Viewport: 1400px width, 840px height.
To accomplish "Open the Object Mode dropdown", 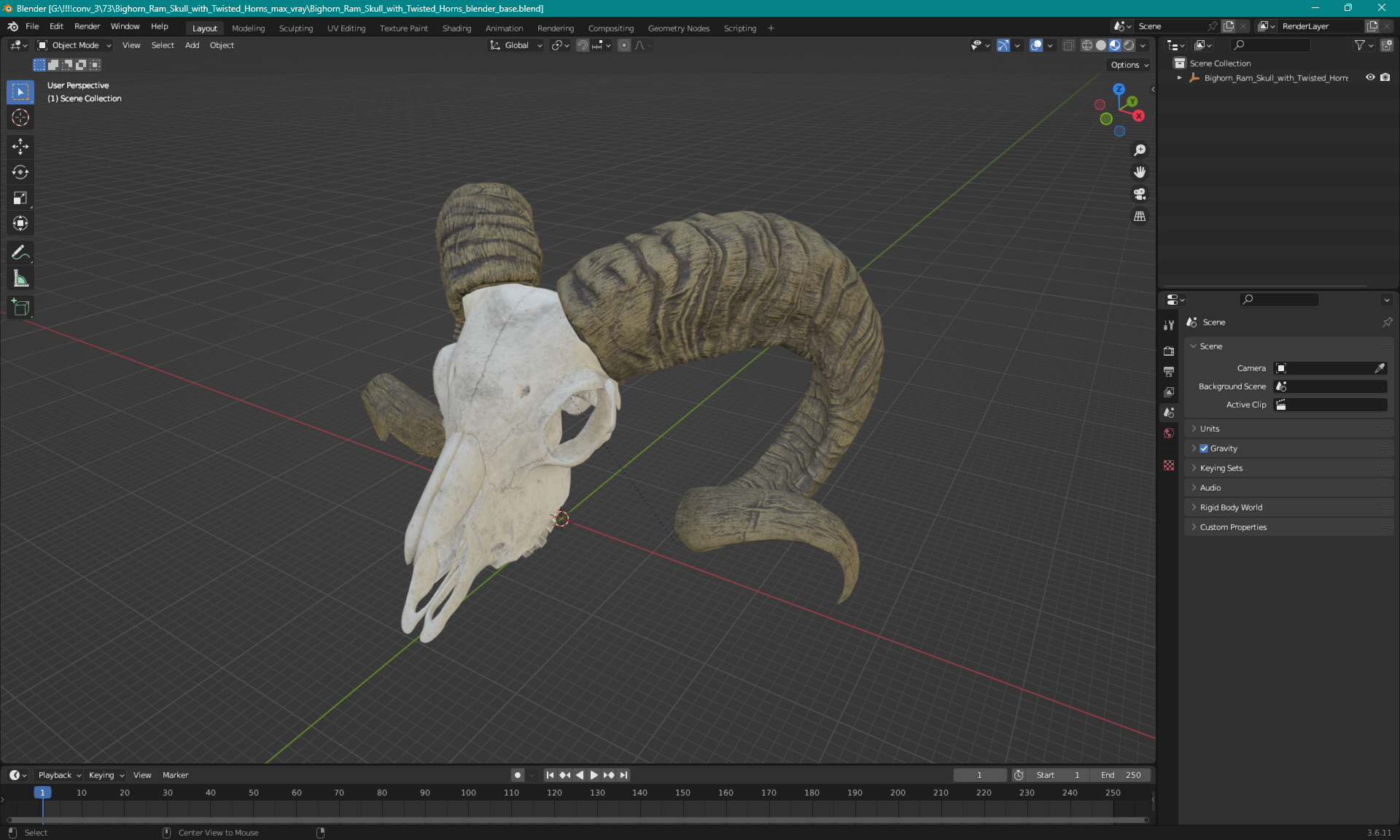I will [74, 45].
